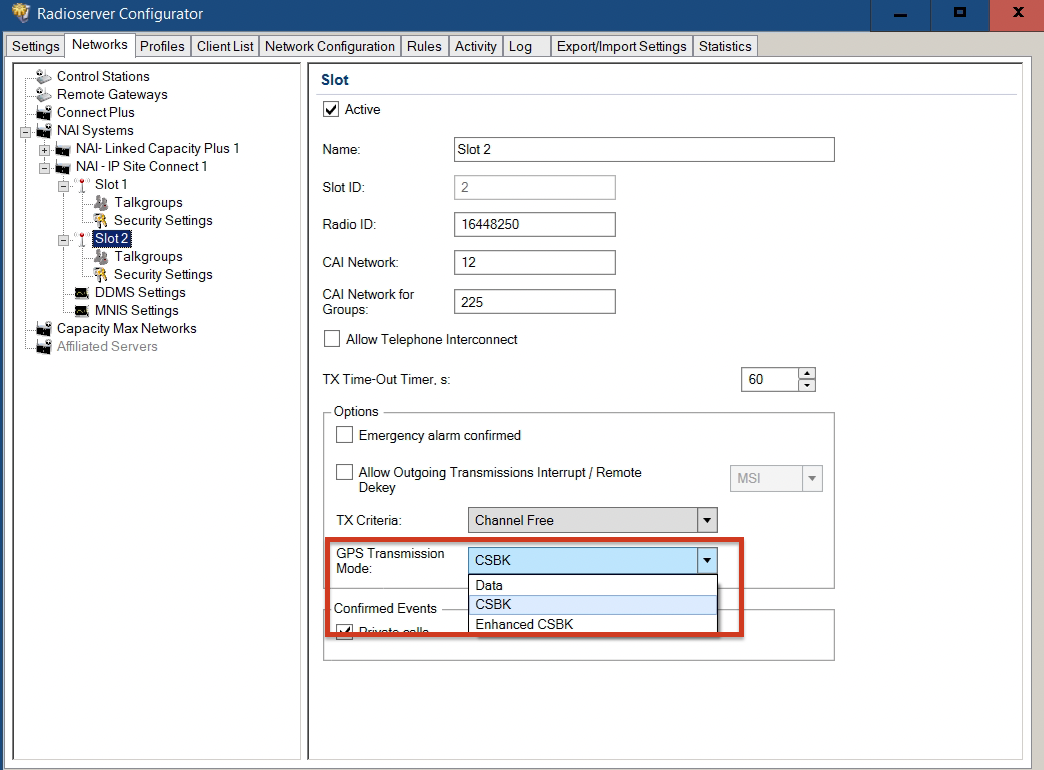This screenshot has height=770, width=1044.
Task: Select the highlighted Slot 2 tree item
Action: click(x=111, y=238)
